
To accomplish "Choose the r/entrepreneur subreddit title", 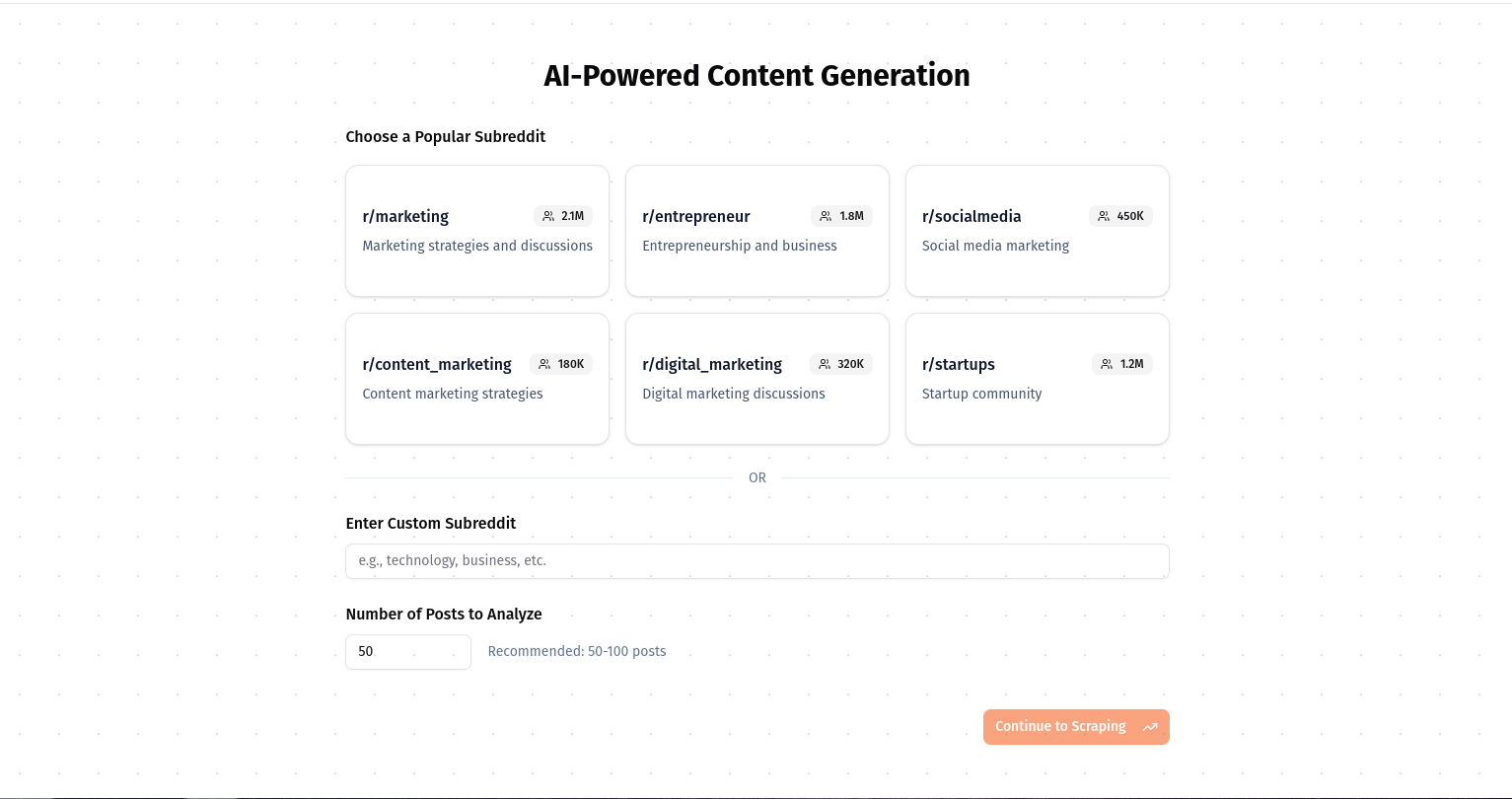I will pos(695,216).
